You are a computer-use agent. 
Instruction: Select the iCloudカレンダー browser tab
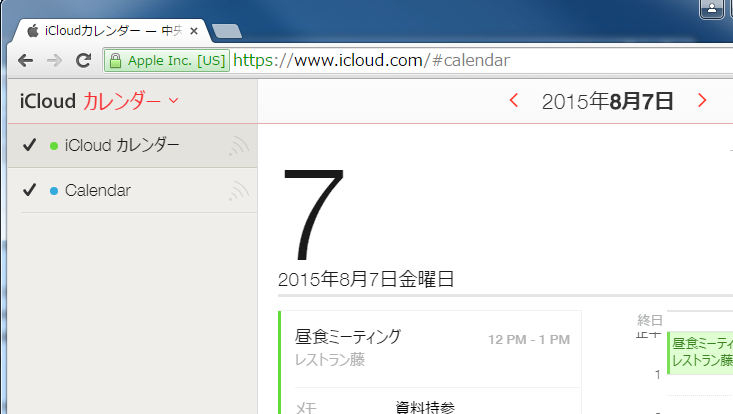tap(110, 31)
